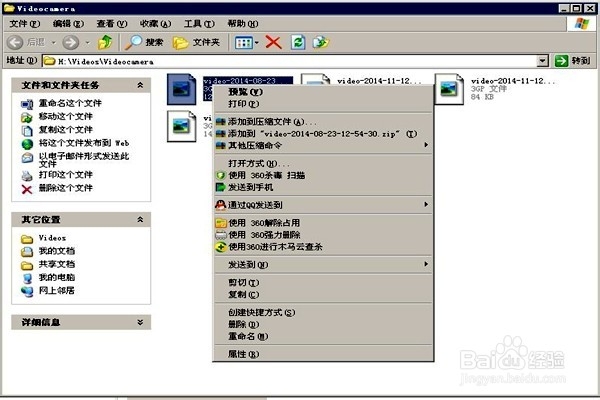The height and width of the screenshot is (400, 600).
Task: Click 复制这个文件 task link
Action: click(65, 130)
